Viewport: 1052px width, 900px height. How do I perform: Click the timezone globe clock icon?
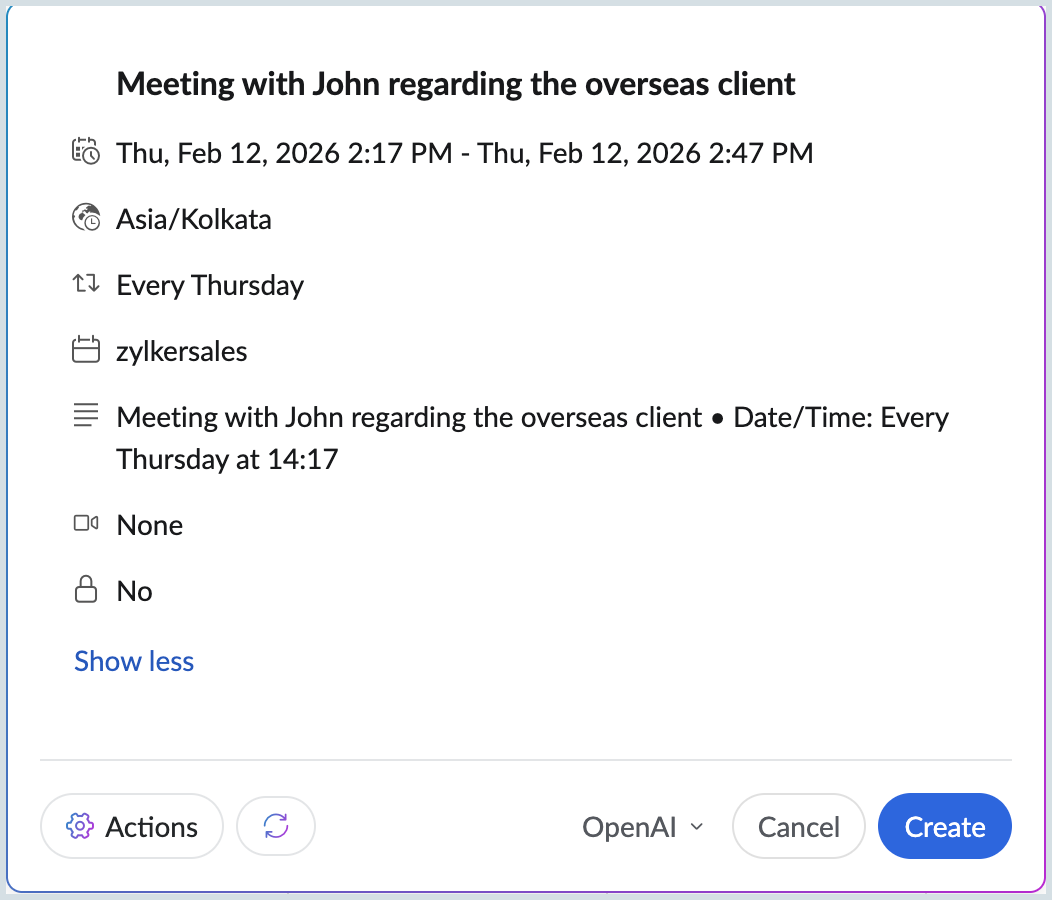click(x=87, y=218)
